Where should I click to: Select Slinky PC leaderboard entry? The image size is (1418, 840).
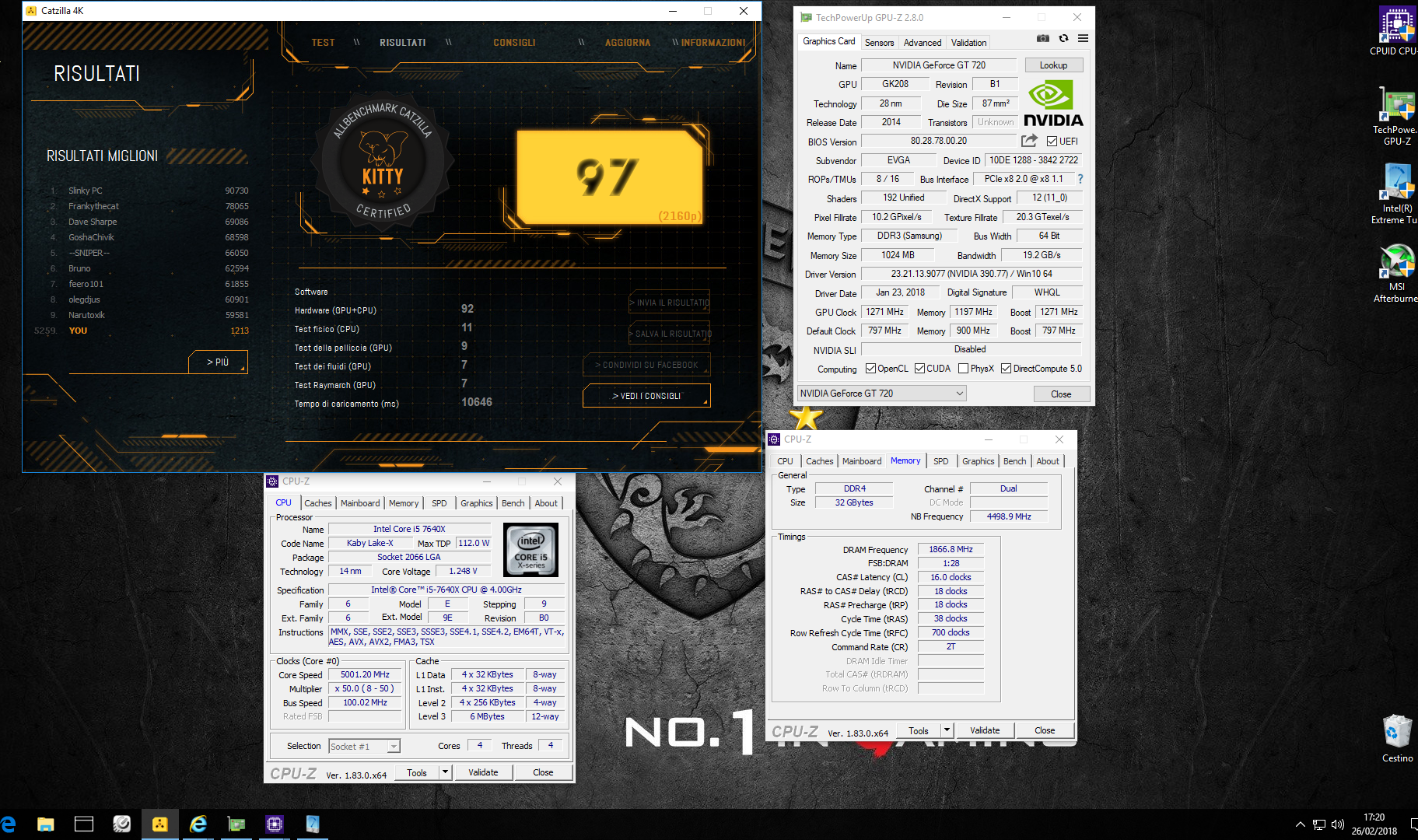click(148, 191)
